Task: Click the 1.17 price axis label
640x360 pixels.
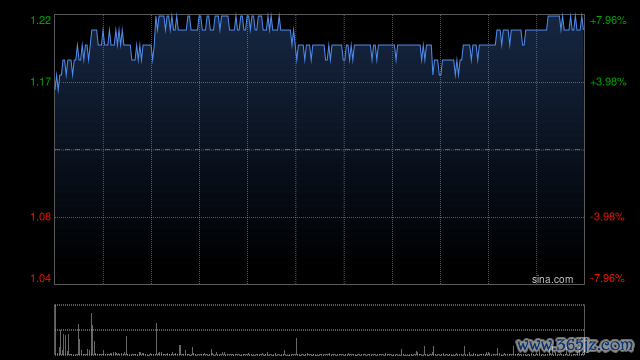Action: (41, 82)
